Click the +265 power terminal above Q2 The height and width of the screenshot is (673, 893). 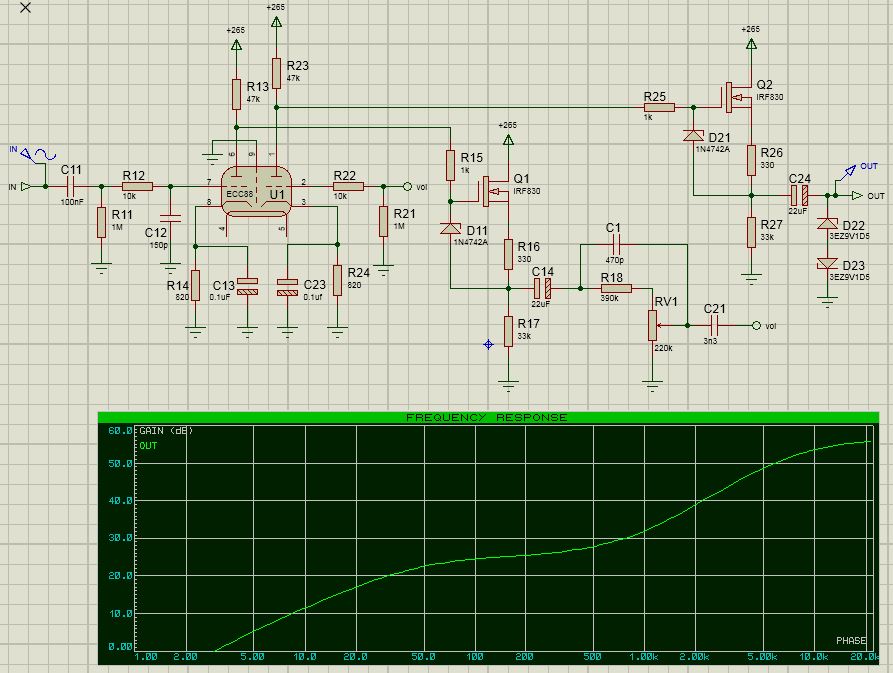point(751,43)
